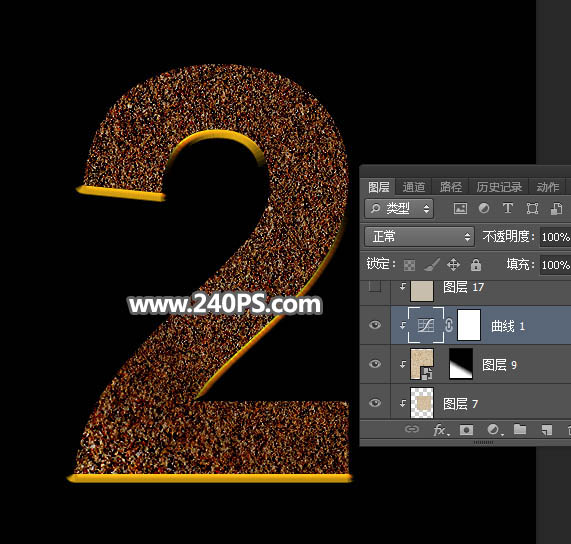
Task: Click the link layers chain icon
Action: (x=411, y=430)
